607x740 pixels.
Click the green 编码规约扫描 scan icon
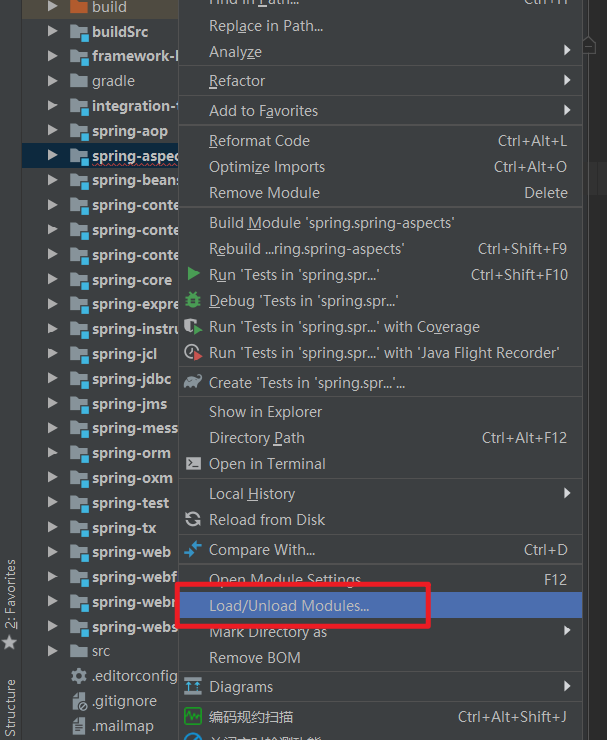[193, 716]
